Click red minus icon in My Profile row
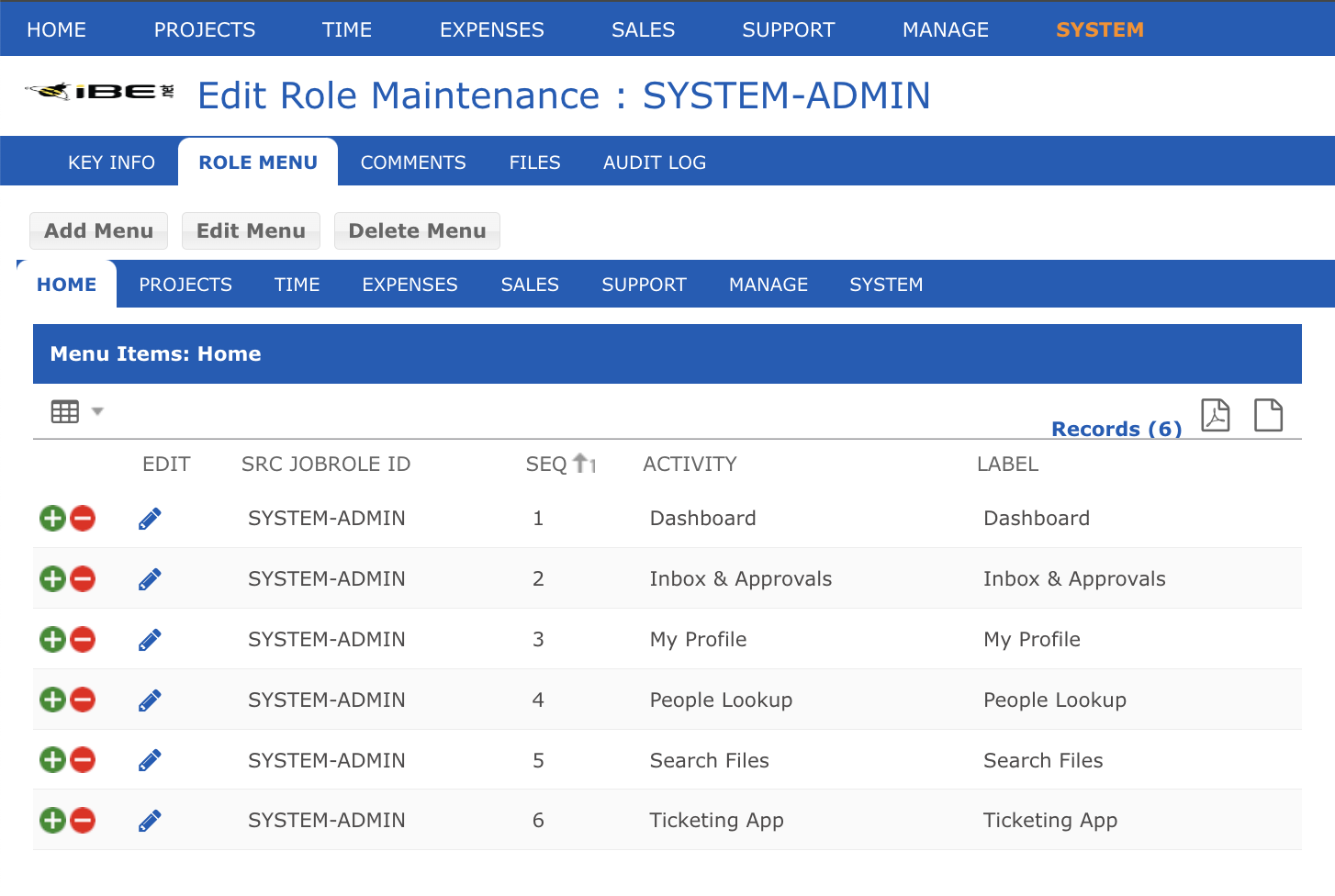This screenshot has height=896, width=1335. 83,640
